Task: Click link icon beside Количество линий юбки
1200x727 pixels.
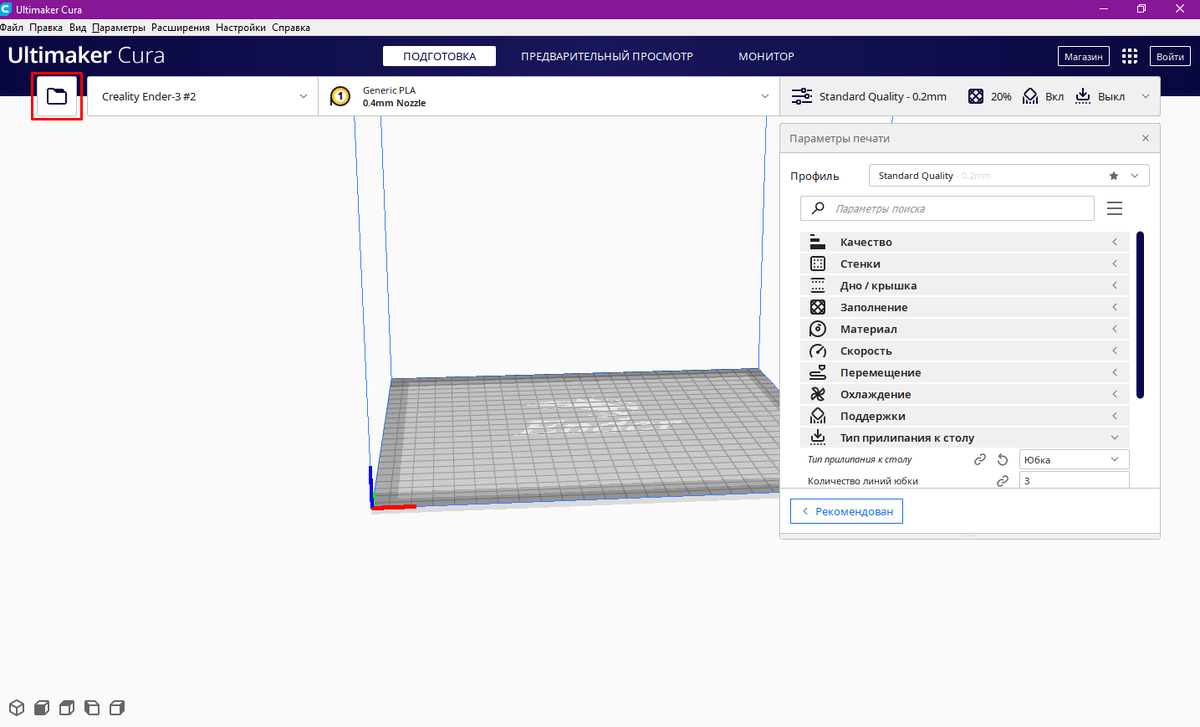Action: [x=1002, y=481]
